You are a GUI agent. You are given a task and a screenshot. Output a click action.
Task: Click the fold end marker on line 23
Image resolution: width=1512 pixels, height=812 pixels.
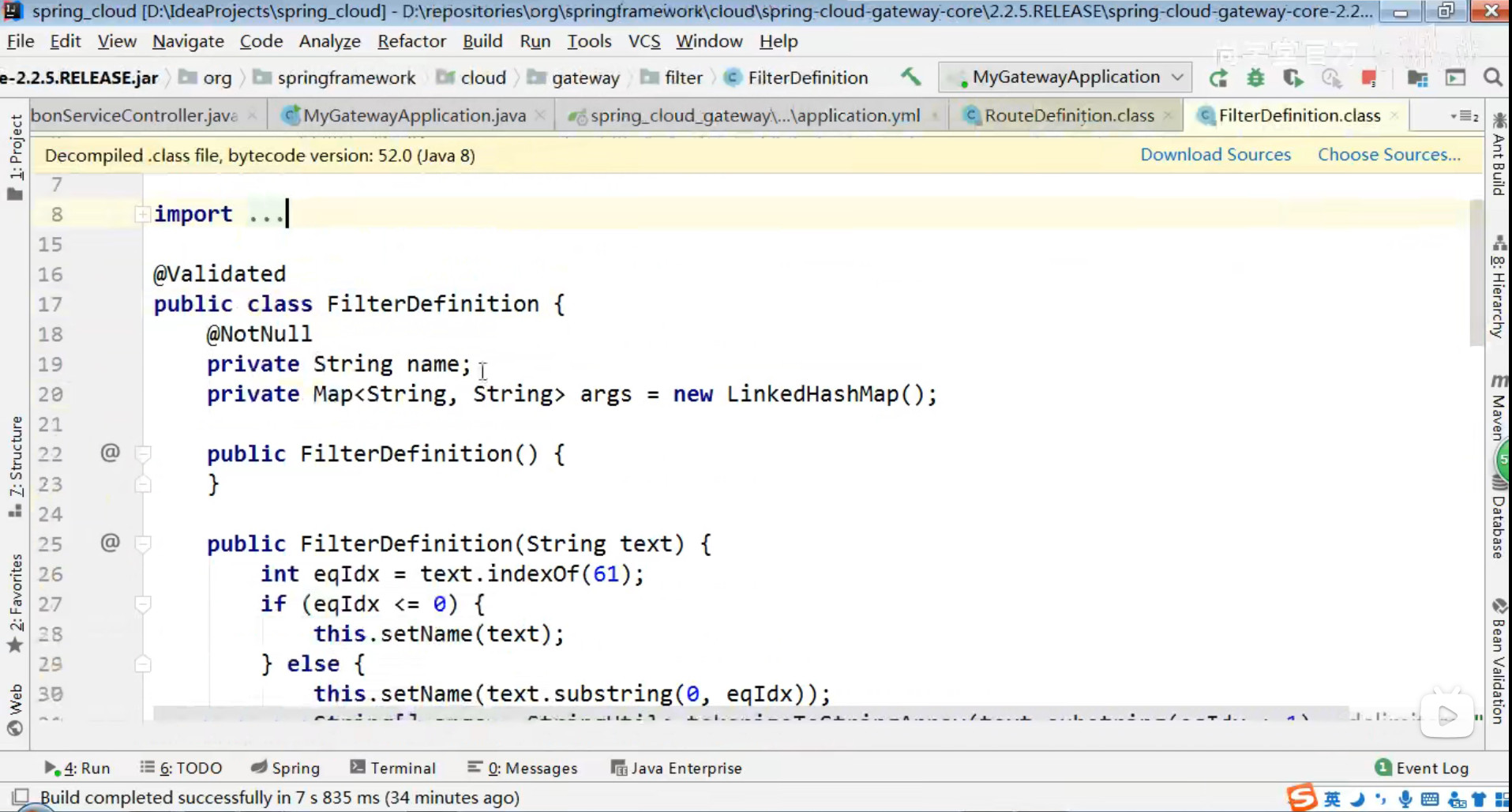pos(143,483)
